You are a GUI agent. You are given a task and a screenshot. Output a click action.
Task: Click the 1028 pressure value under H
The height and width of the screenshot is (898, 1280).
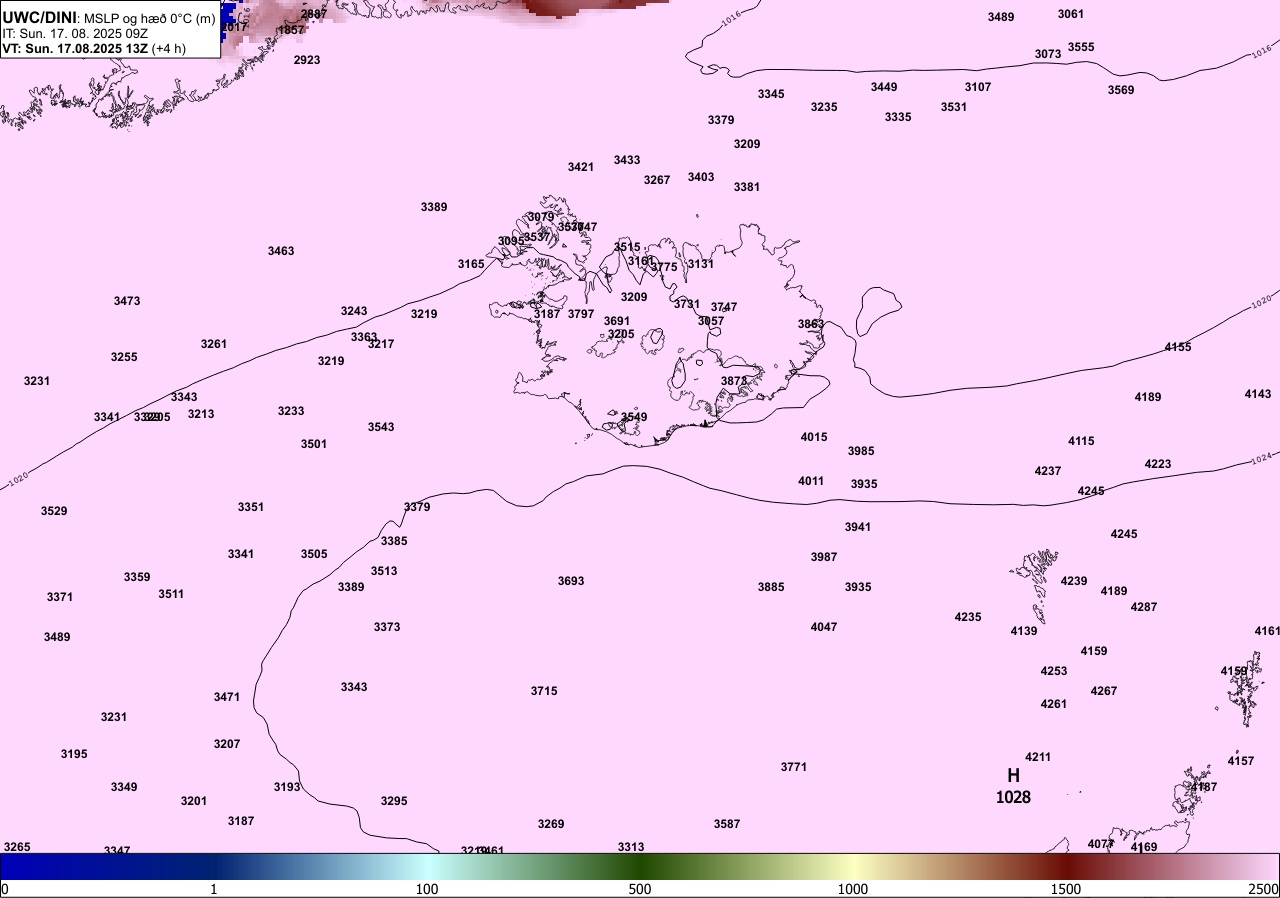pos(1013,798)
